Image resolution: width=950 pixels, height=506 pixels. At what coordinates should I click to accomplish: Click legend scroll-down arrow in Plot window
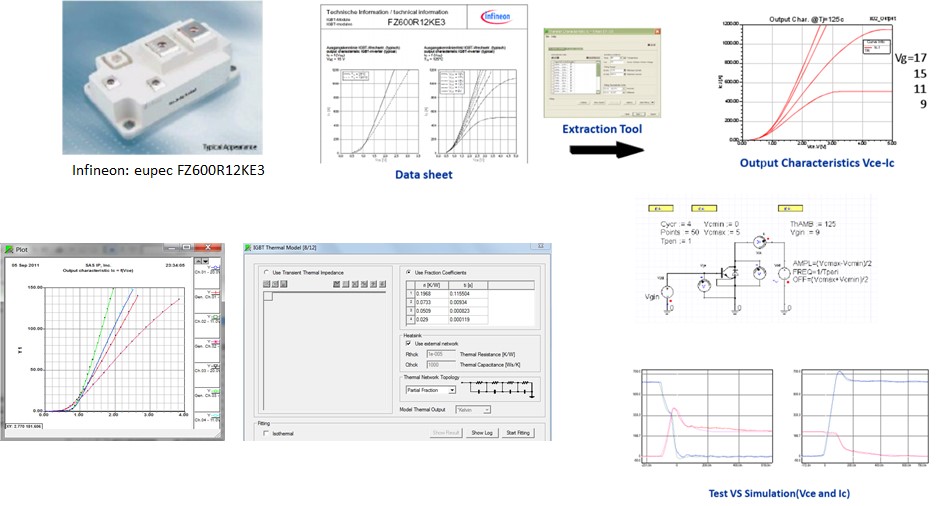click(x=205, y=261)
